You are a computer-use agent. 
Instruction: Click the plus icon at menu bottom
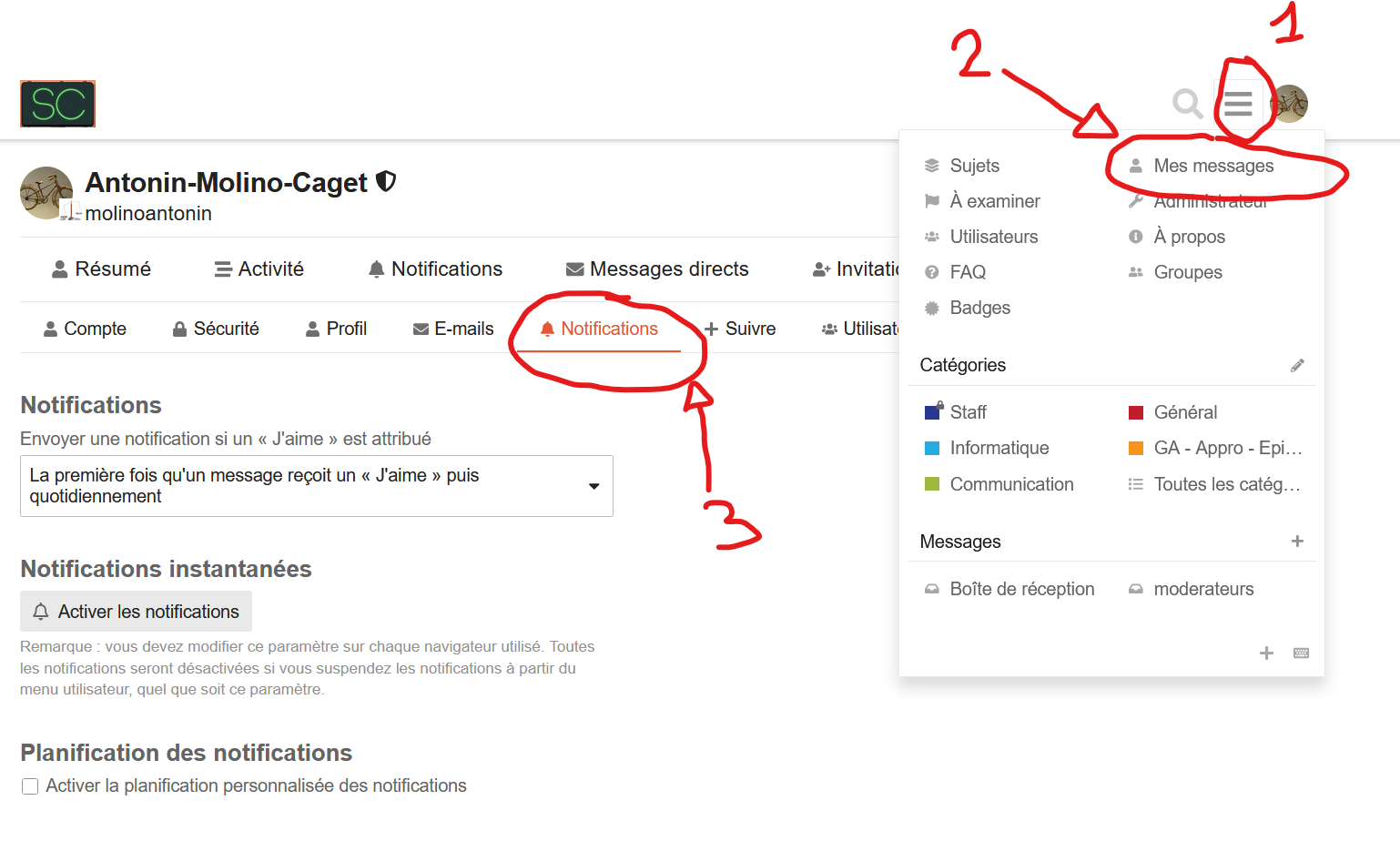click(x=1266, y=653)
